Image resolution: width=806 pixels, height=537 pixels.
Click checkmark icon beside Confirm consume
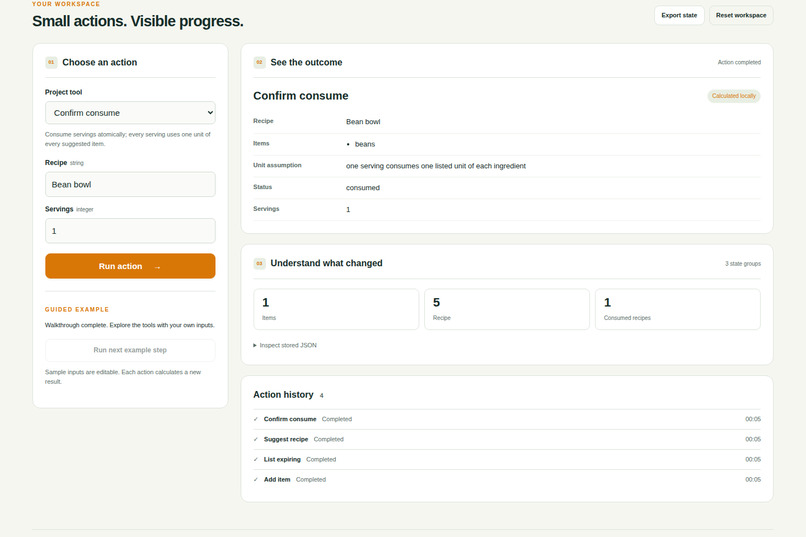click(255, 419)
